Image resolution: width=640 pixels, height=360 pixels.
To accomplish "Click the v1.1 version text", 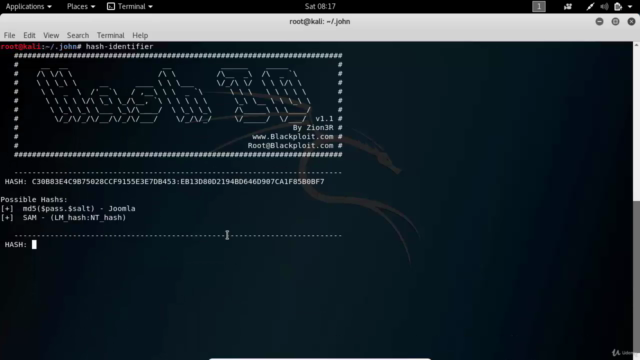I will 324,119.
